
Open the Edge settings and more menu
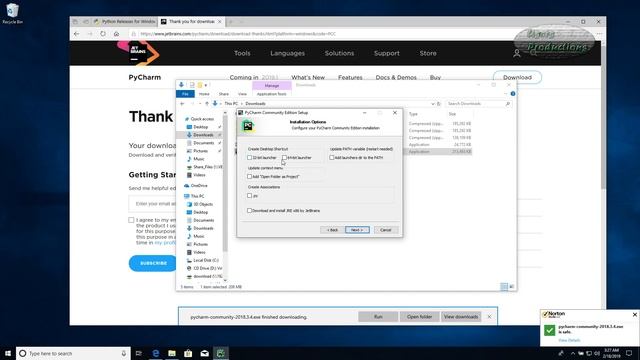[x=599, y=34]
